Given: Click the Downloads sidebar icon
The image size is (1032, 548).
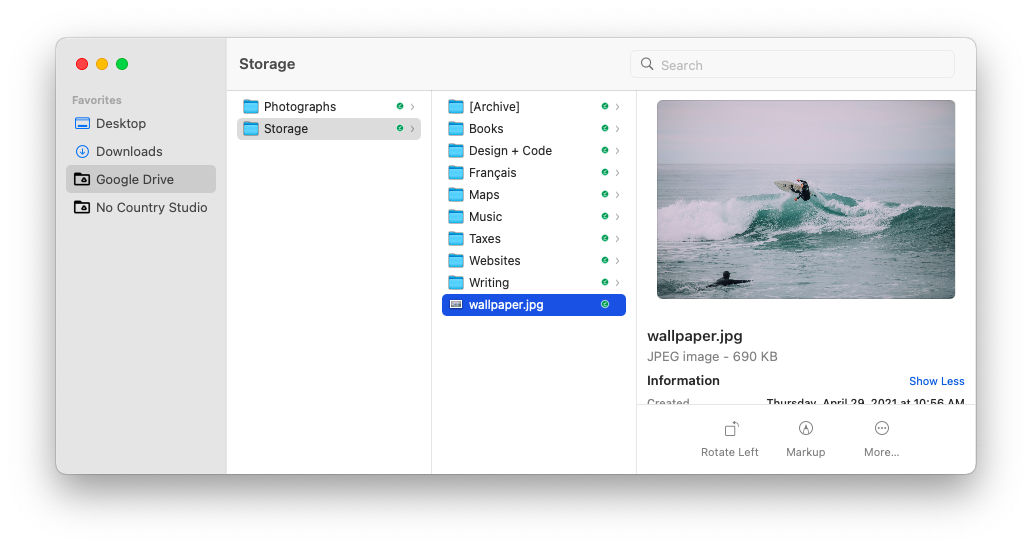Looking at the screenshot, I should (x=82, y=152).
